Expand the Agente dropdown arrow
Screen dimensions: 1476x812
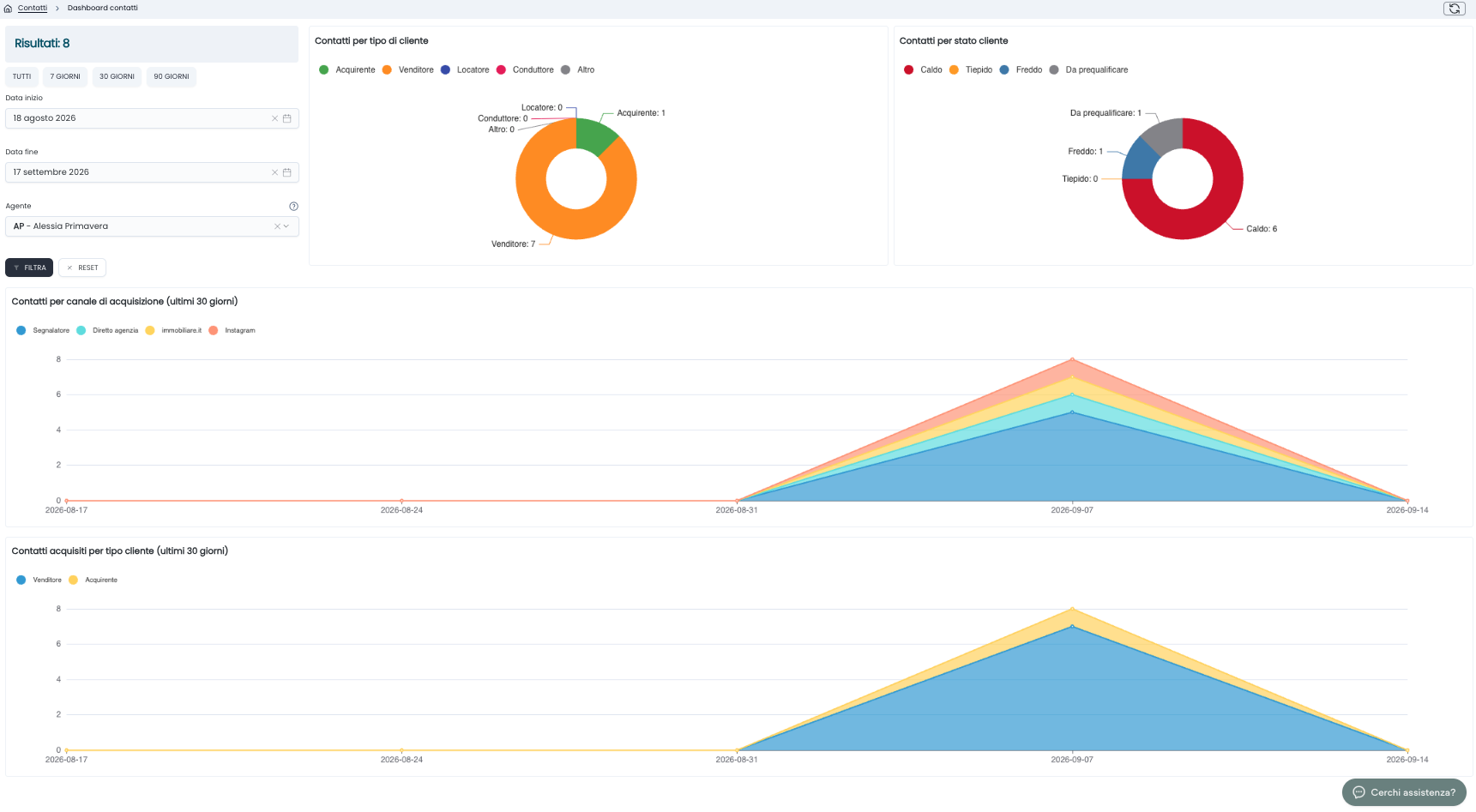pyautogui.click(x=286, y=226)
